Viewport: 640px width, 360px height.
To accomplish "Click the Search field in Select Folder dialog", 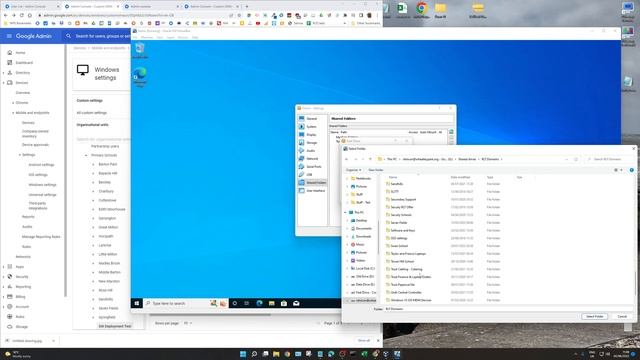I will 610,159.
